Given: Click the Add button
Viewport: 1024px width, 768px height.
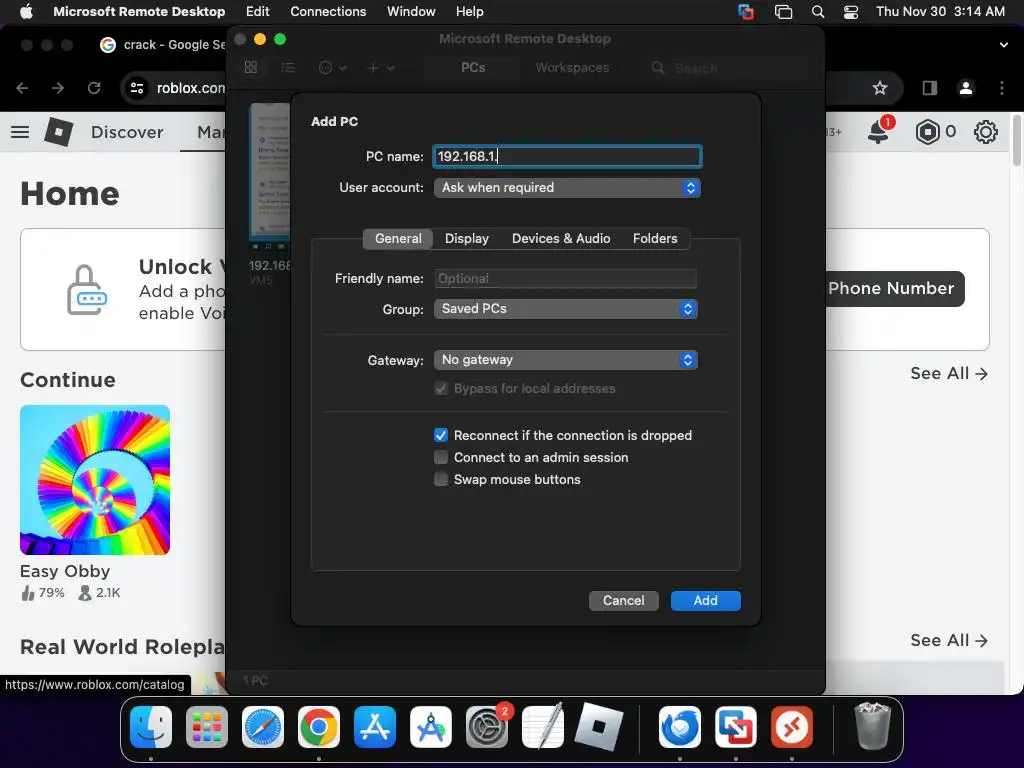Looking at the screenshot, I should [705, 600].
